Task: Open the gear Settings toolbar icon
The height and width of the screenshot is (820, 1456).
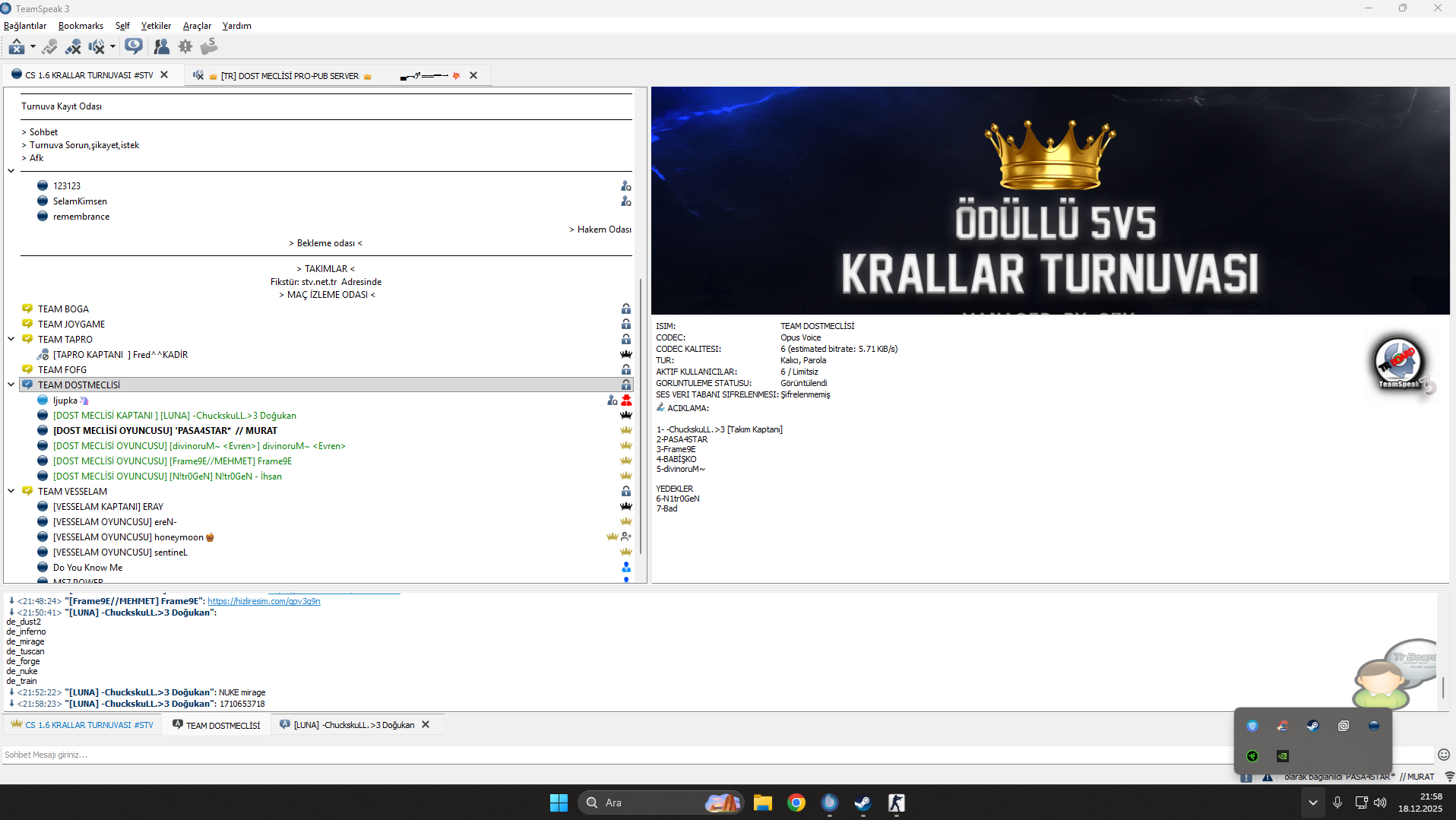Action: [185, 47]
